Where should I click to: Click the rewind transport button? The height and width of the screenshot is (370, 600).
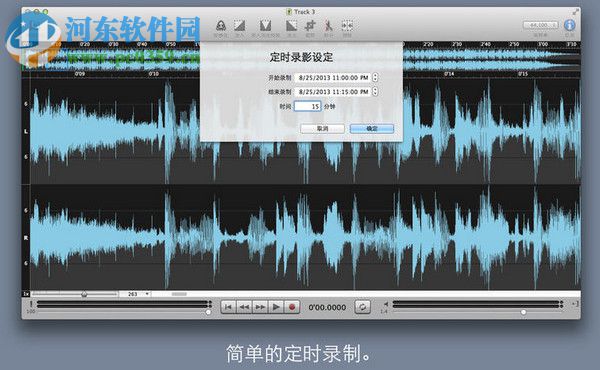pos(244,307)
